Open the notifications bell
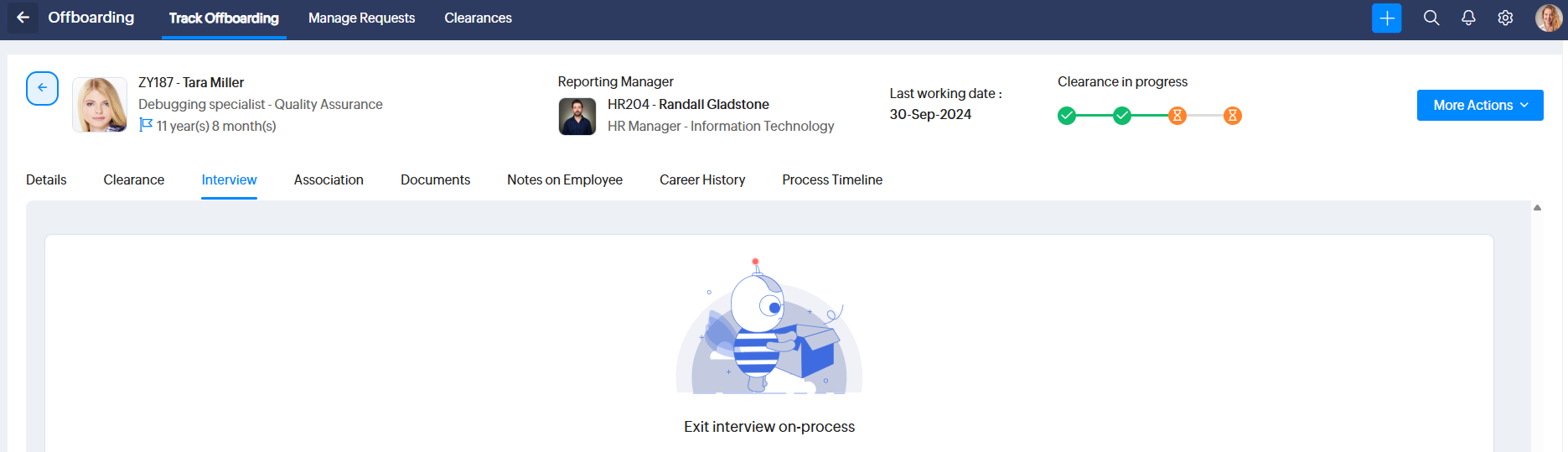Screen dimensions: 1568x452 [1468, 18]
